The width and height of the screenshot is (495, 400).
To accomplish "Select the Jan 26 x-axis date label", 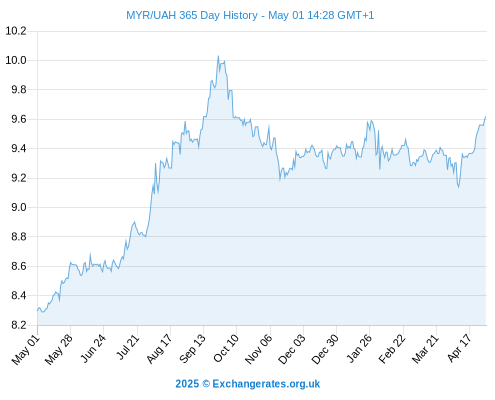I will coord(359,348).
